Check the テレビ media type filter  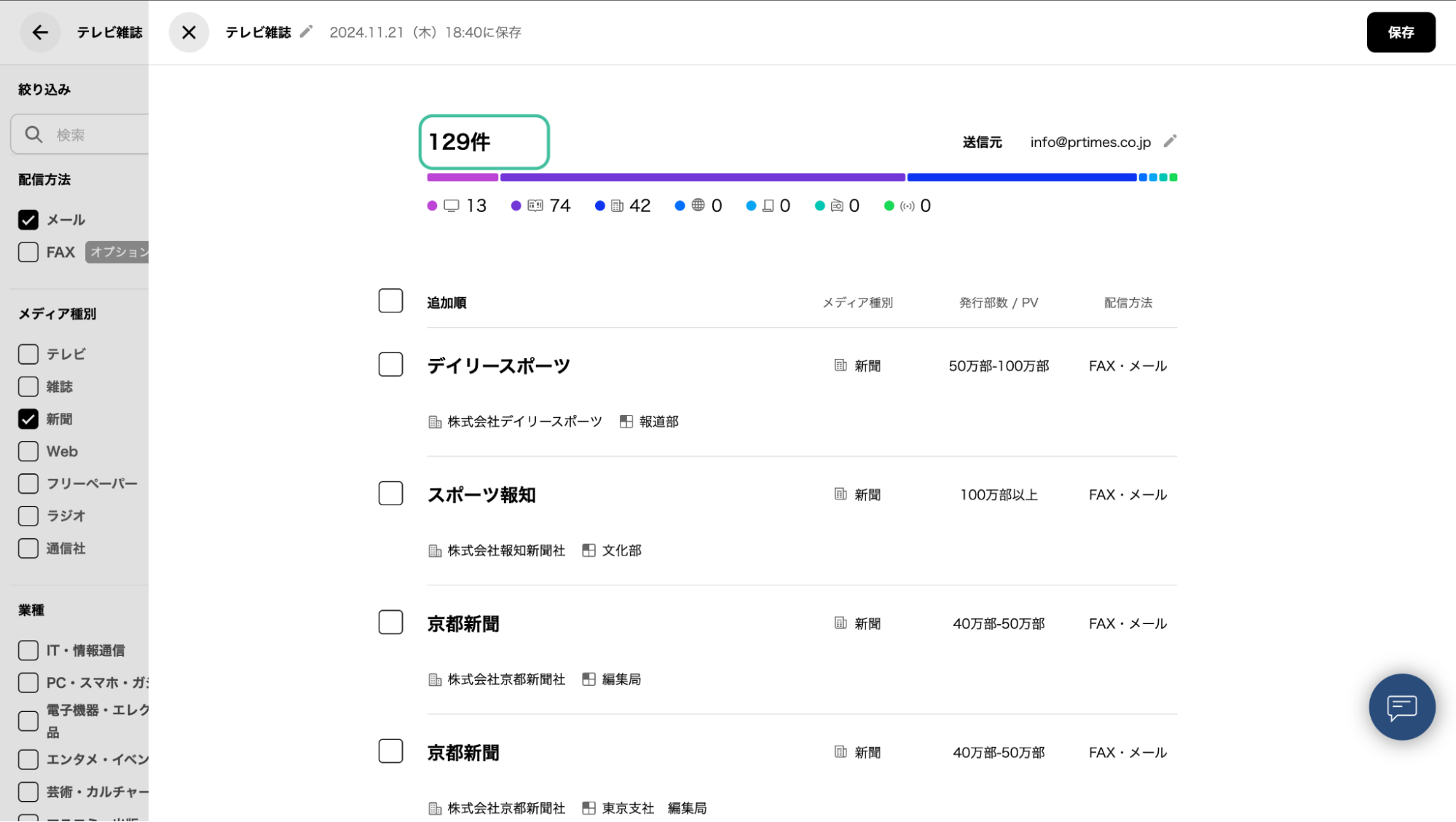(28, 355)
